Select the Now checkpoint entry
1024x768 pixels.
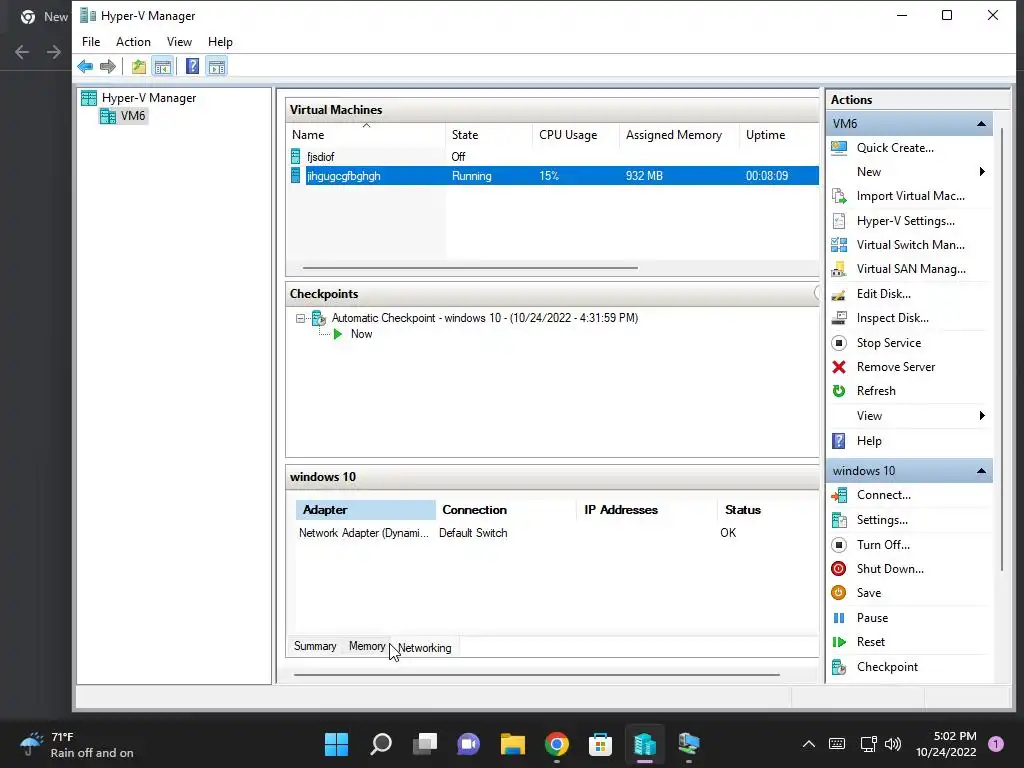[x=361, y=334]
